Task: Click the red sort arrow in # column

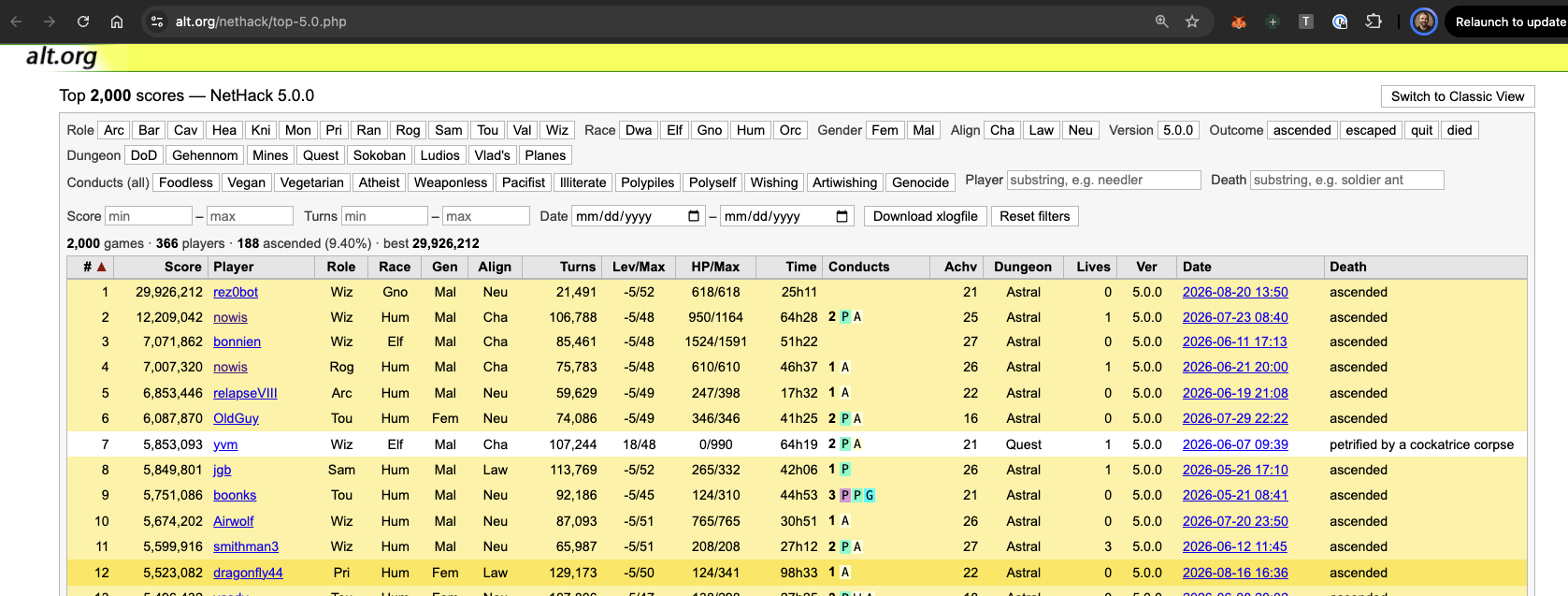Action: (102, 267)
